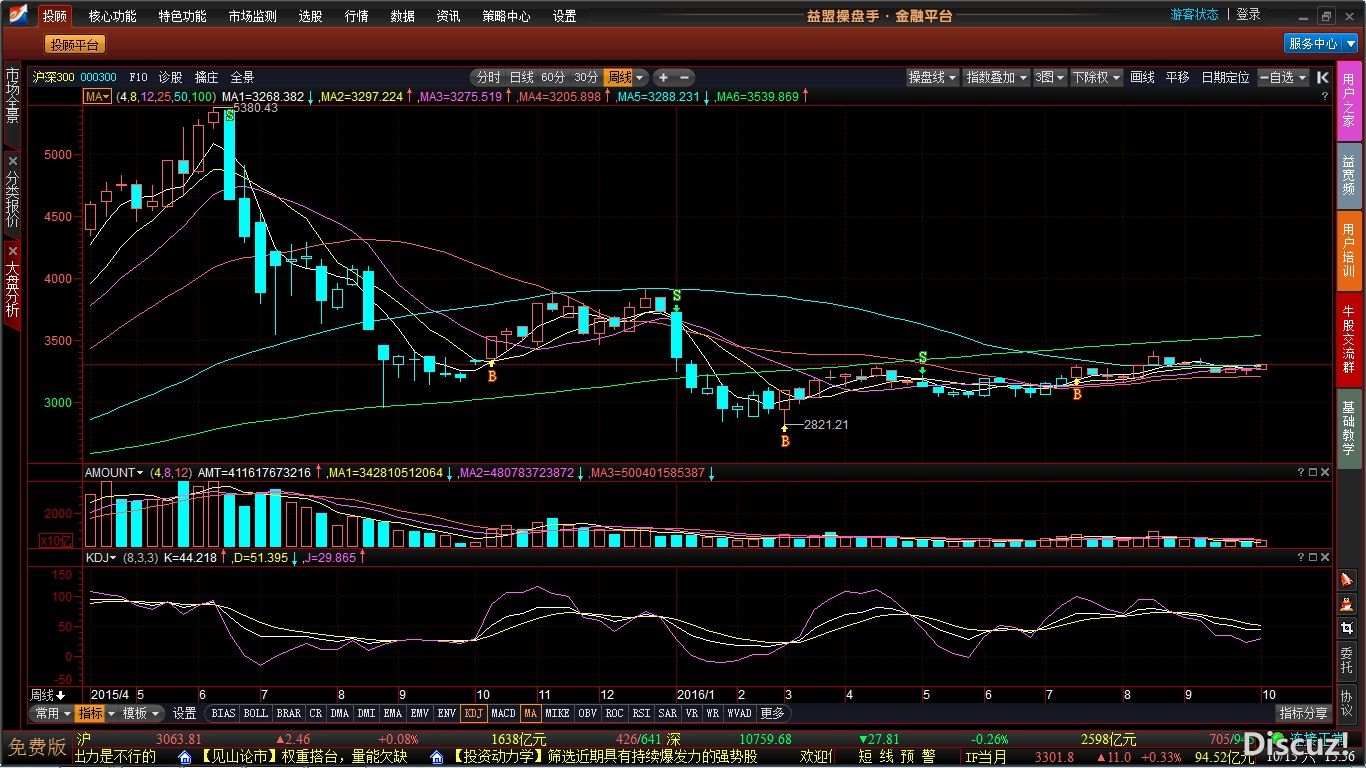Open the 模板 dropdown in indicator bar
The height and width of the screenshot is (768, 1366).
coord(141,713)
